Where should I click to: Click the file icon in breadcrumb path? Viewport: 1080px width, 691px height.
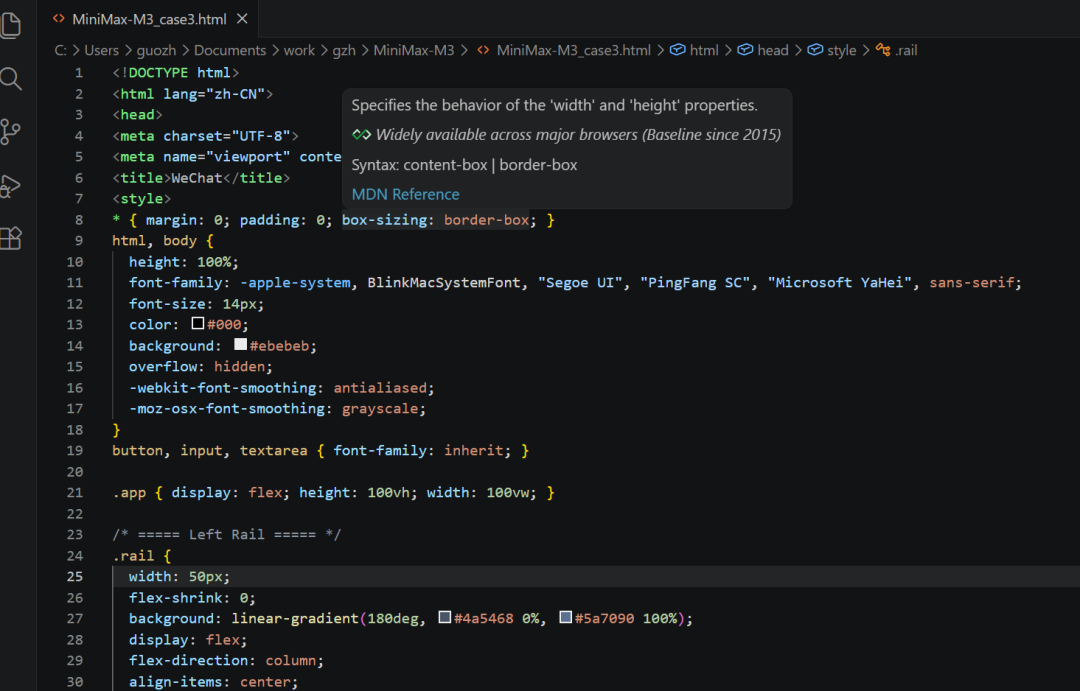484,50
